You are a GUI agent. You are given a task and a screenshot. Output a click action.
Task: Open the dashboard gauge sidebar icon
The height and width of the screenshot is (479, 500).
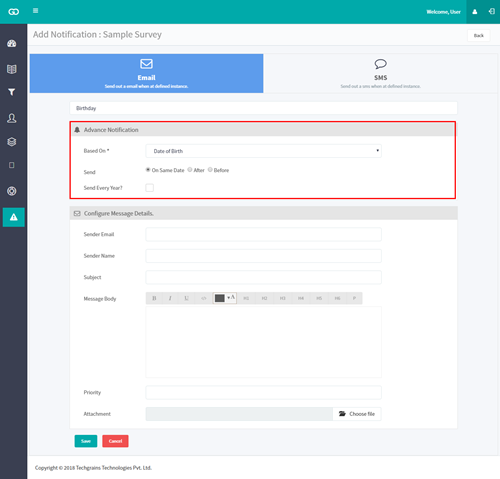click(12, 43)
